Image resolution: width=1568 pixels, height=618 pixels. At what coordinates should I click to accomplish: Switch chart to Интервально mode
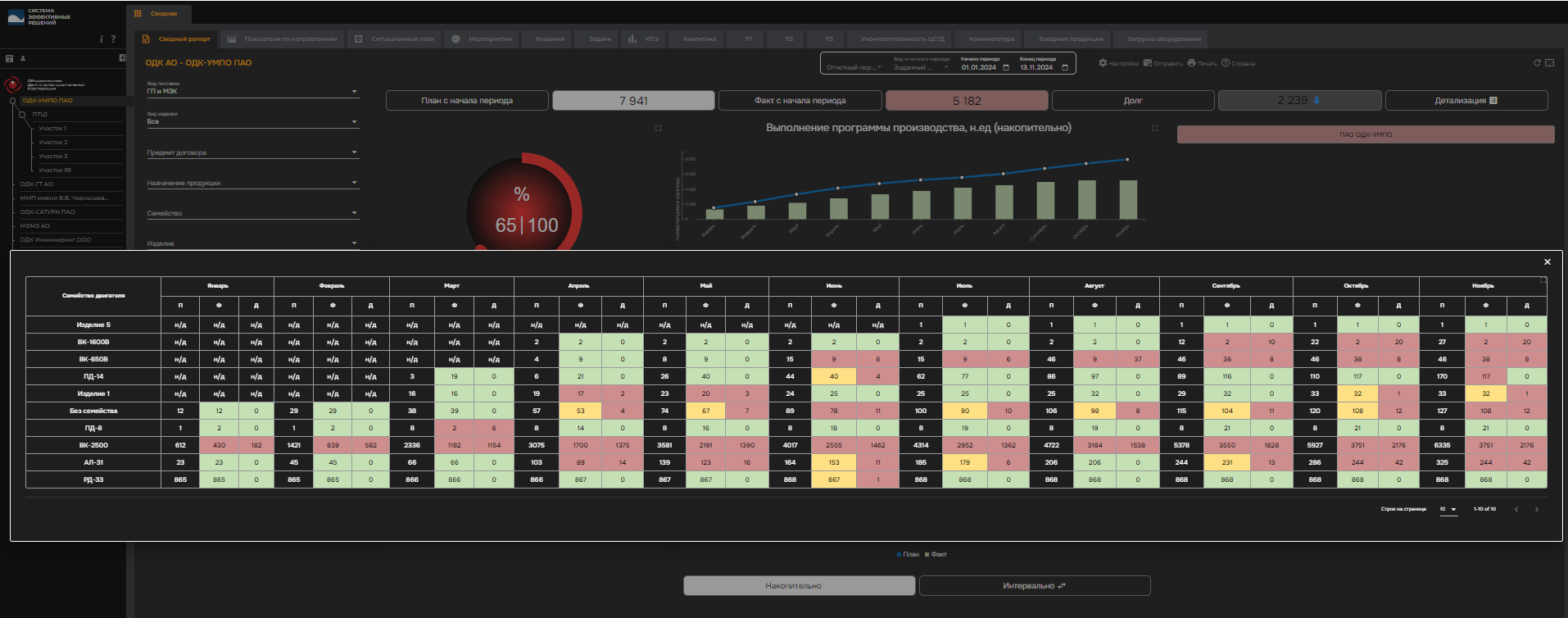[1034, 586]
